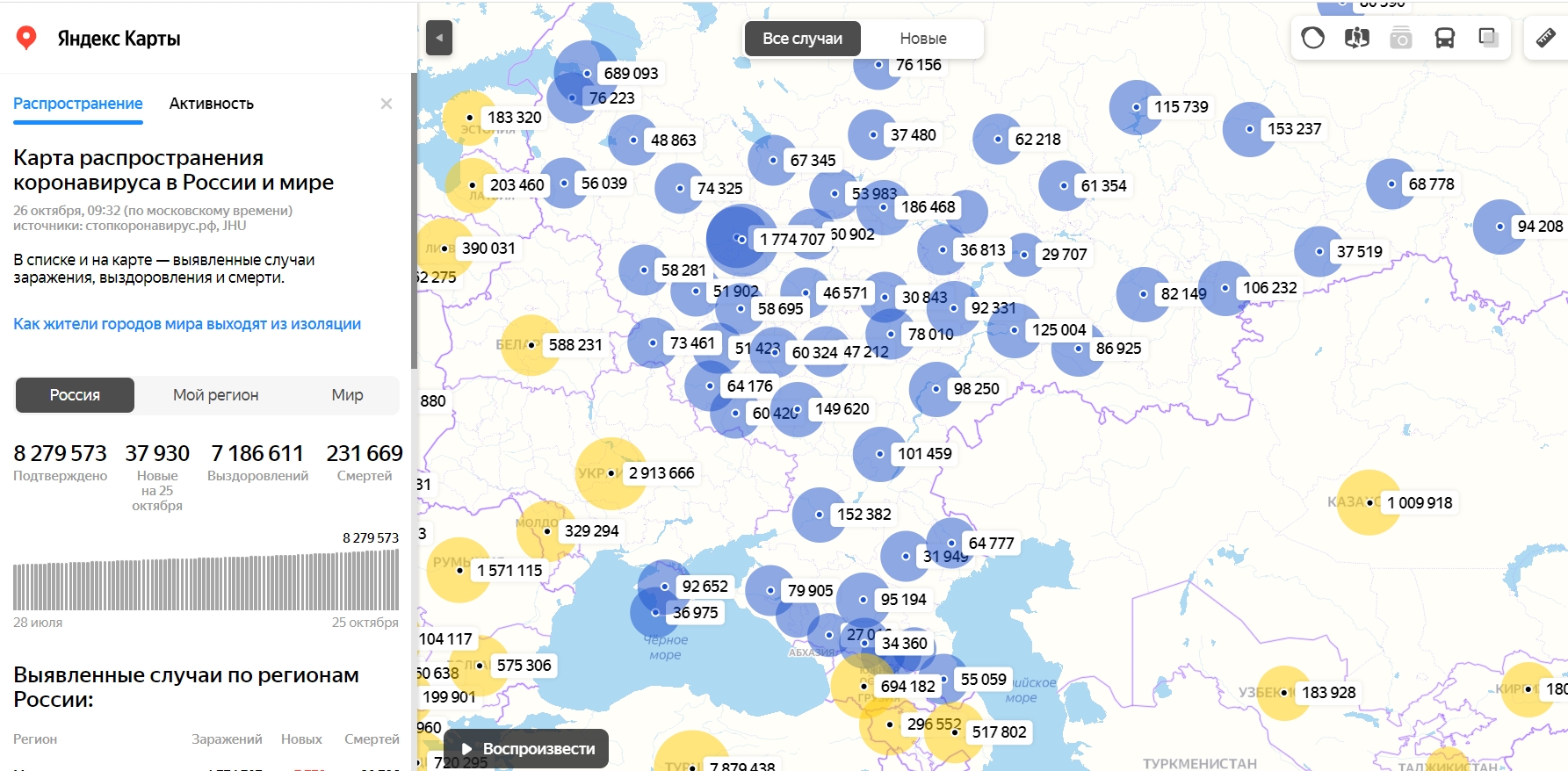Viewport: 1568px width, 771px height.
Task: Select the ruler measurement tool
Action: pos(1545,38)
